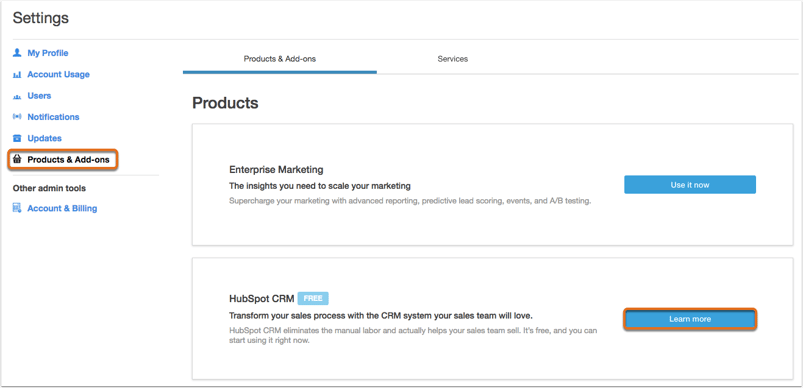Image resolution: width=803 pixels, height=388 pixels.
Task: Click the Enterprise Marketing product title
Action: tap(277, 169)
